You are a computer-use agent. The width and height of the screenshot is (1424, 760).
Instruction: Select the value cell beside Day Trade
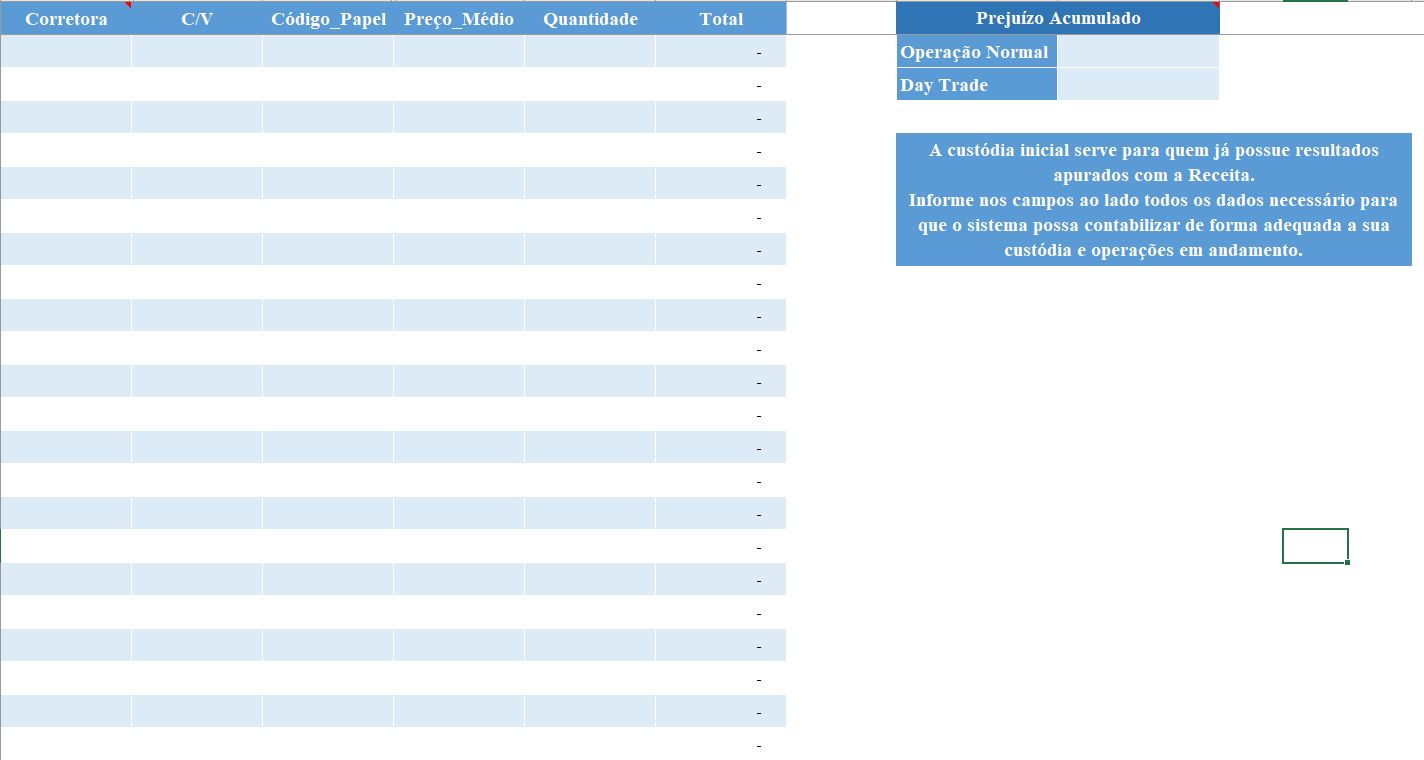point(1138,85)
